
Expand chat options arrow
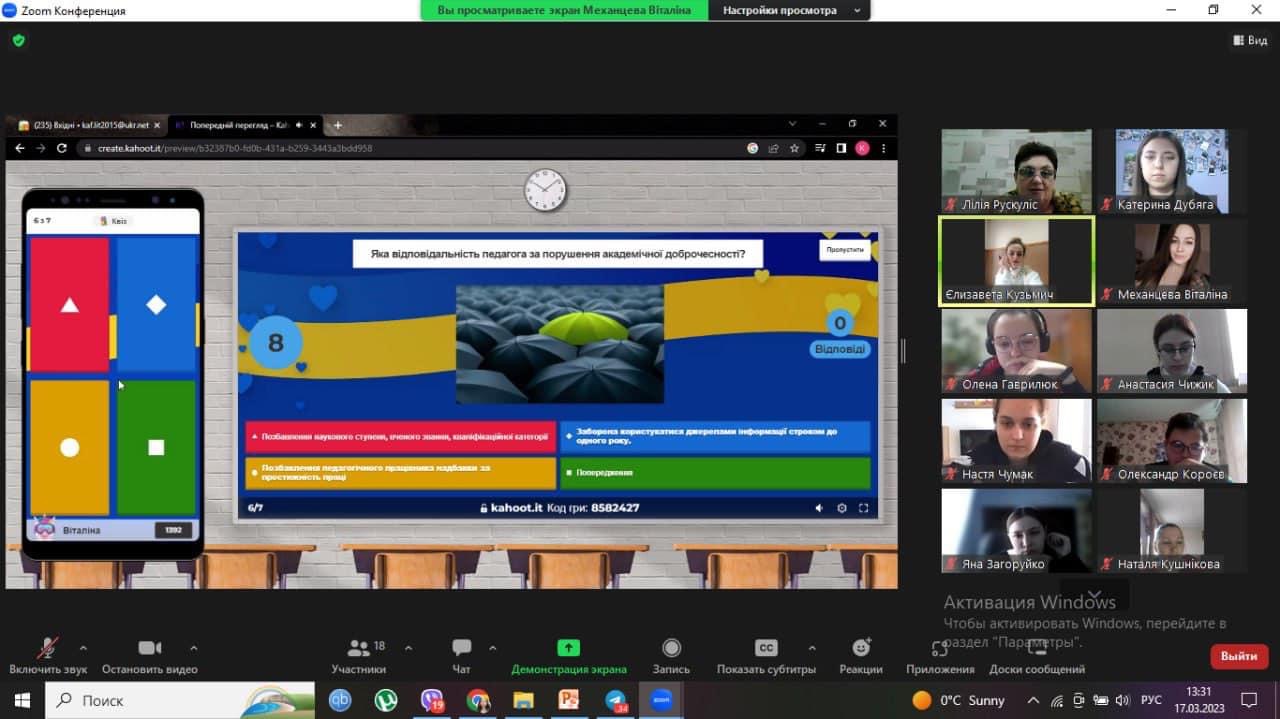(x=492, y=647)
